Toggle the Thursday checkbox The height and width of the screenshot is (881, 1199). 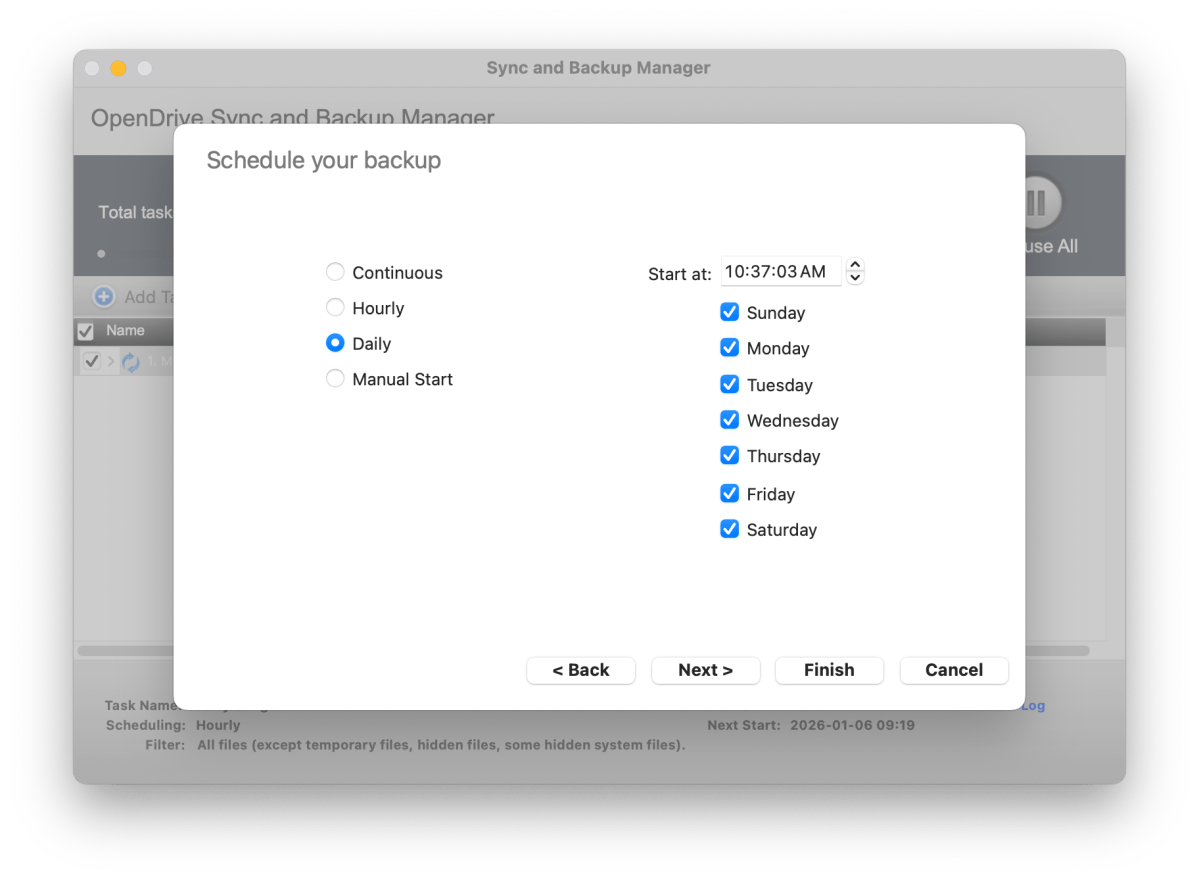730,456
